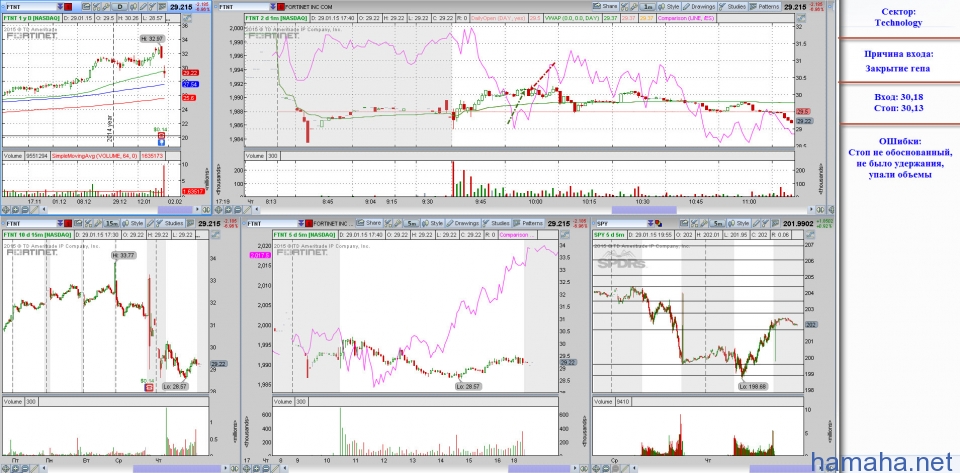
Task: Open Style icon in daily FTNT chart
Action: click(x=133, y=7)
